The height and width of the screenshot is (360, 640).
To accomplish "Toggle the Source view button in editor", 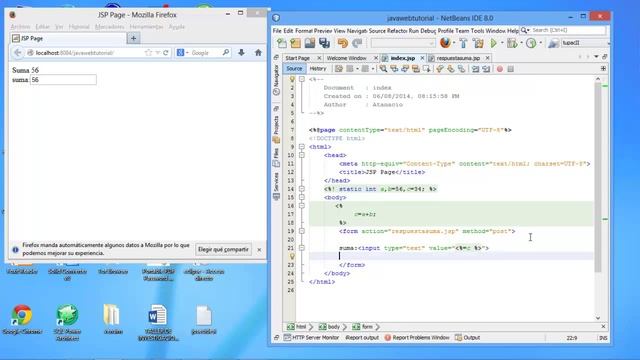I will 294,69.
